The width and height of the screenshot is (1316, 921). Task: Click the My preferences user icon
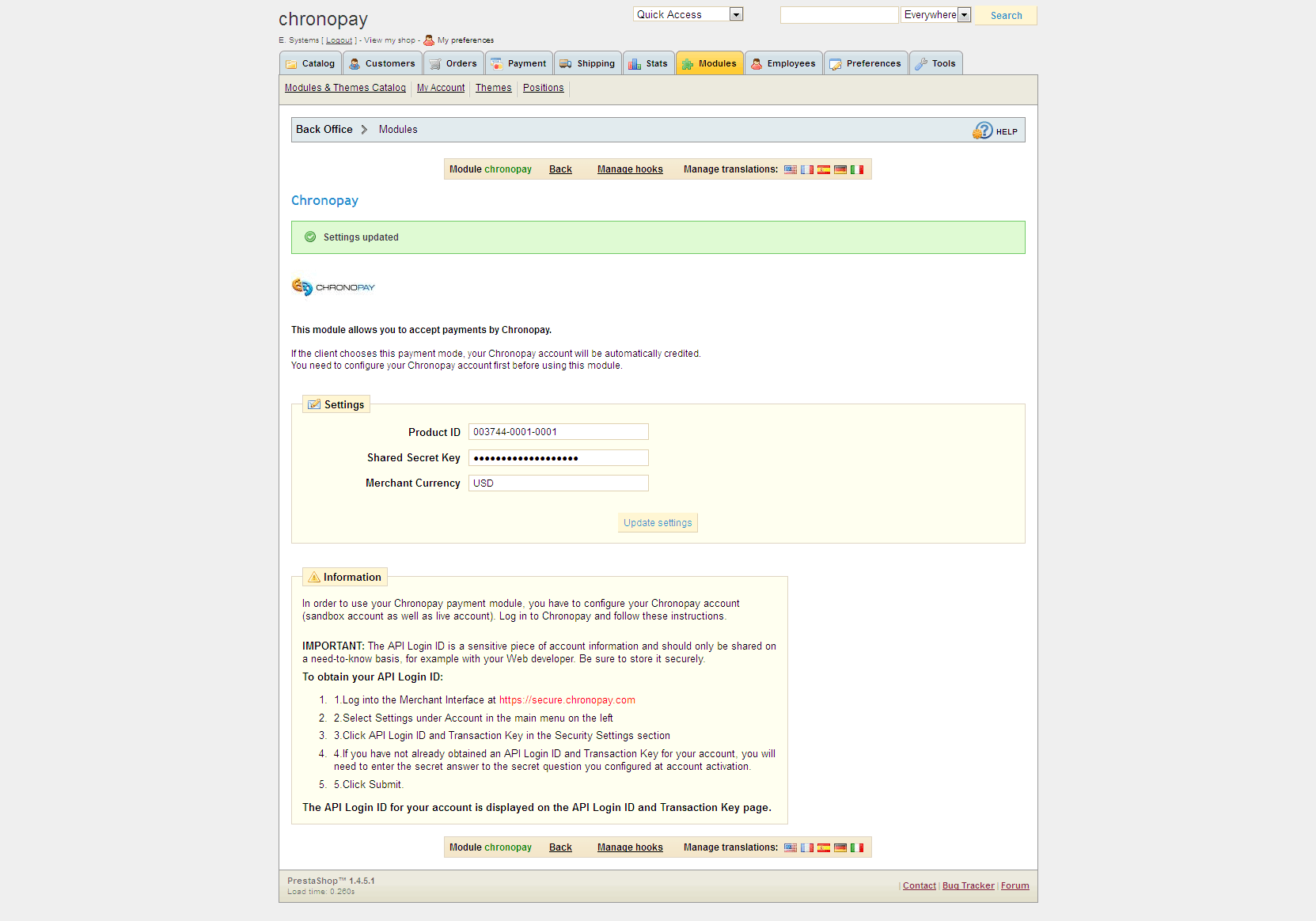click(x=429, y=40)
